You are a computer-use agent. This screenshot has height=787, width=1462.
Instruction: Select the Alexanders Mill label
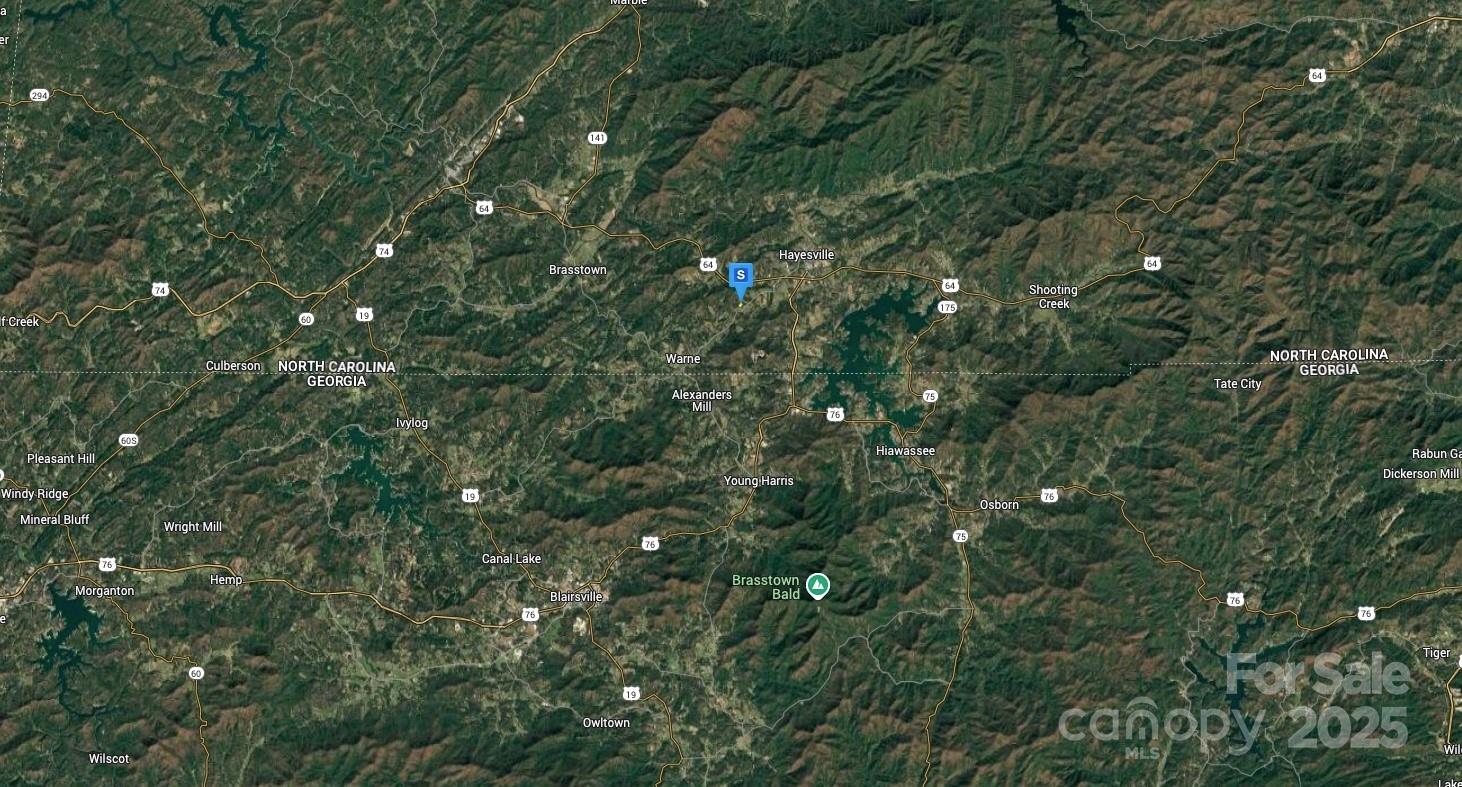(x=702, y=401)
